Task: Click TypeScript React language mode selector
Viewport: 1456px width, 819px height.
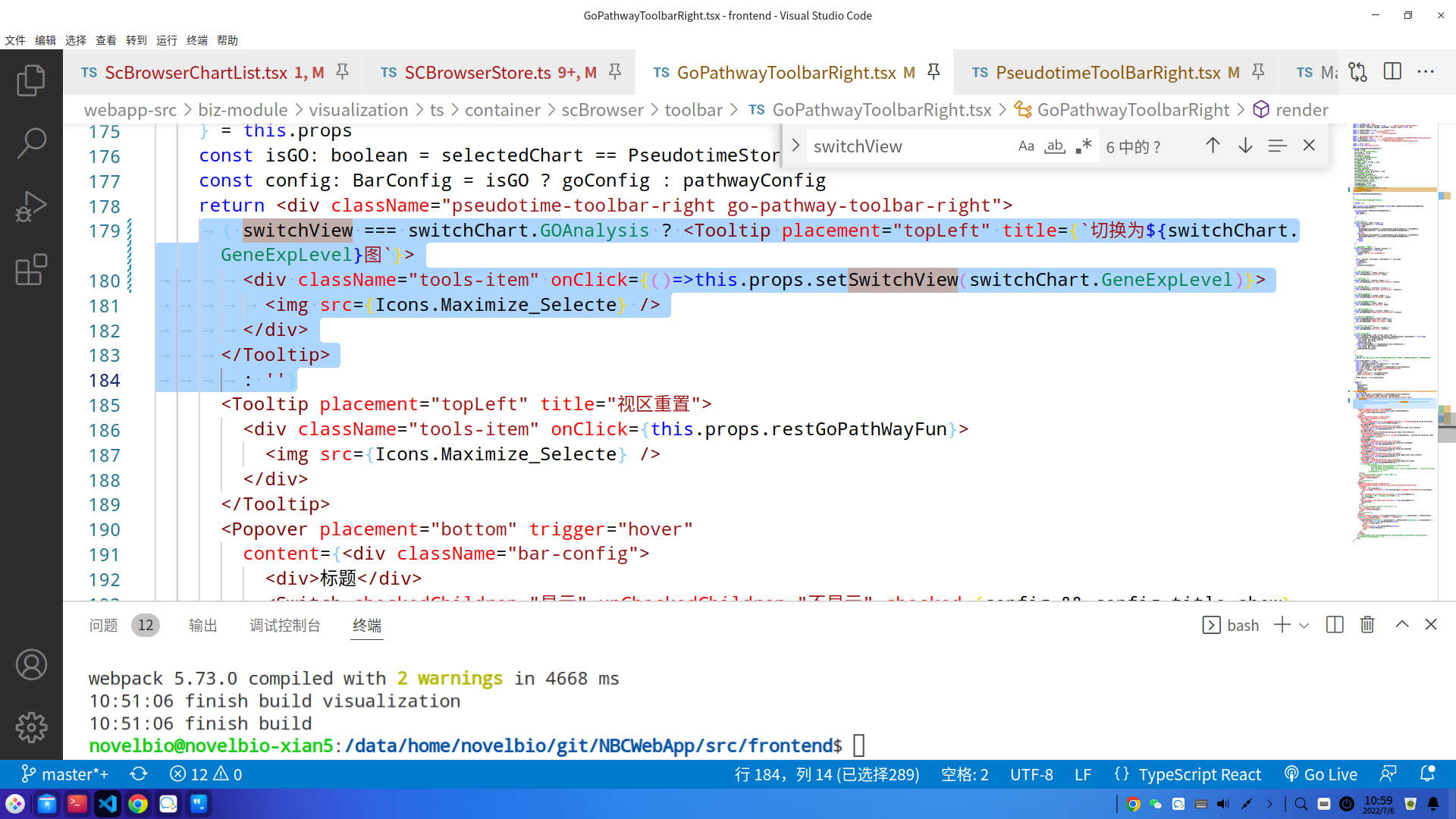Action: pos(1200,774)
